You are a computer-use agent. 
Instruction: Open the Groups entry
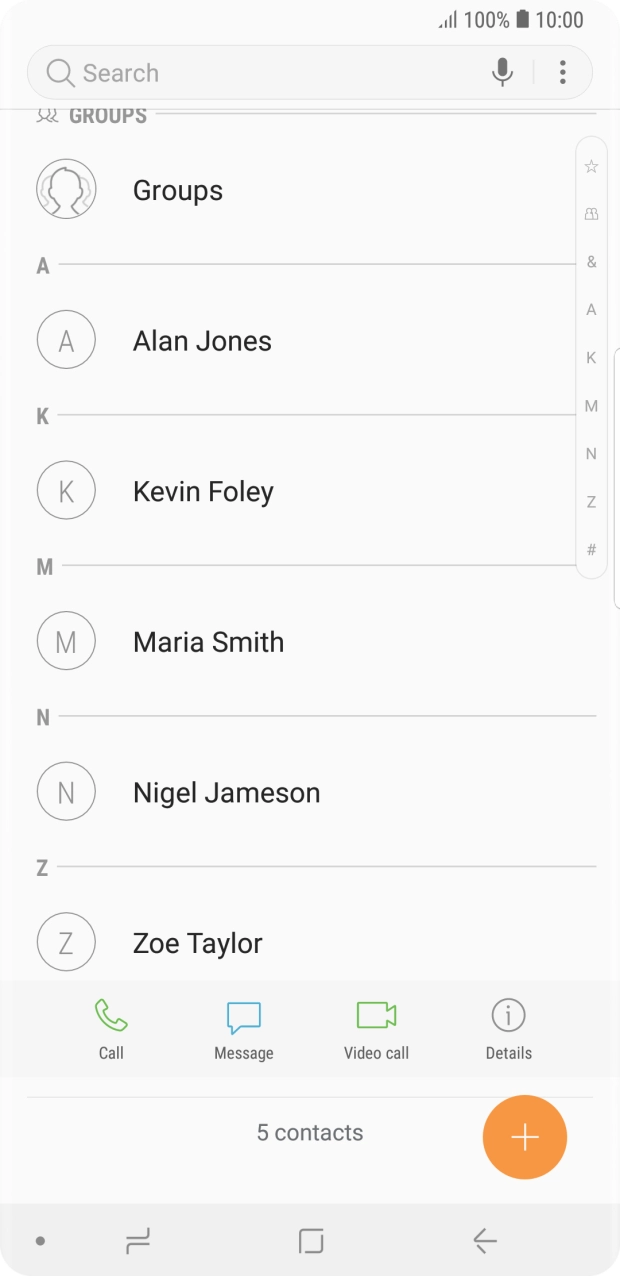[178, 190]
